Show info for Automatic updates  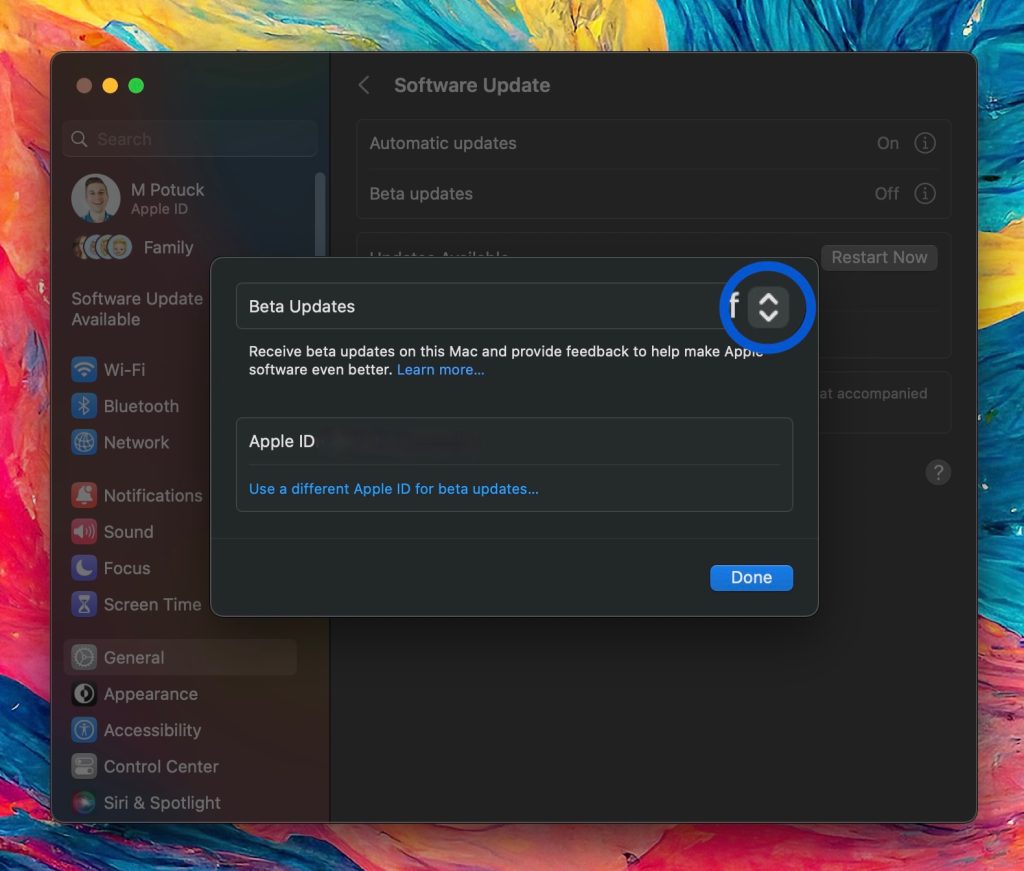coord(925,143)
